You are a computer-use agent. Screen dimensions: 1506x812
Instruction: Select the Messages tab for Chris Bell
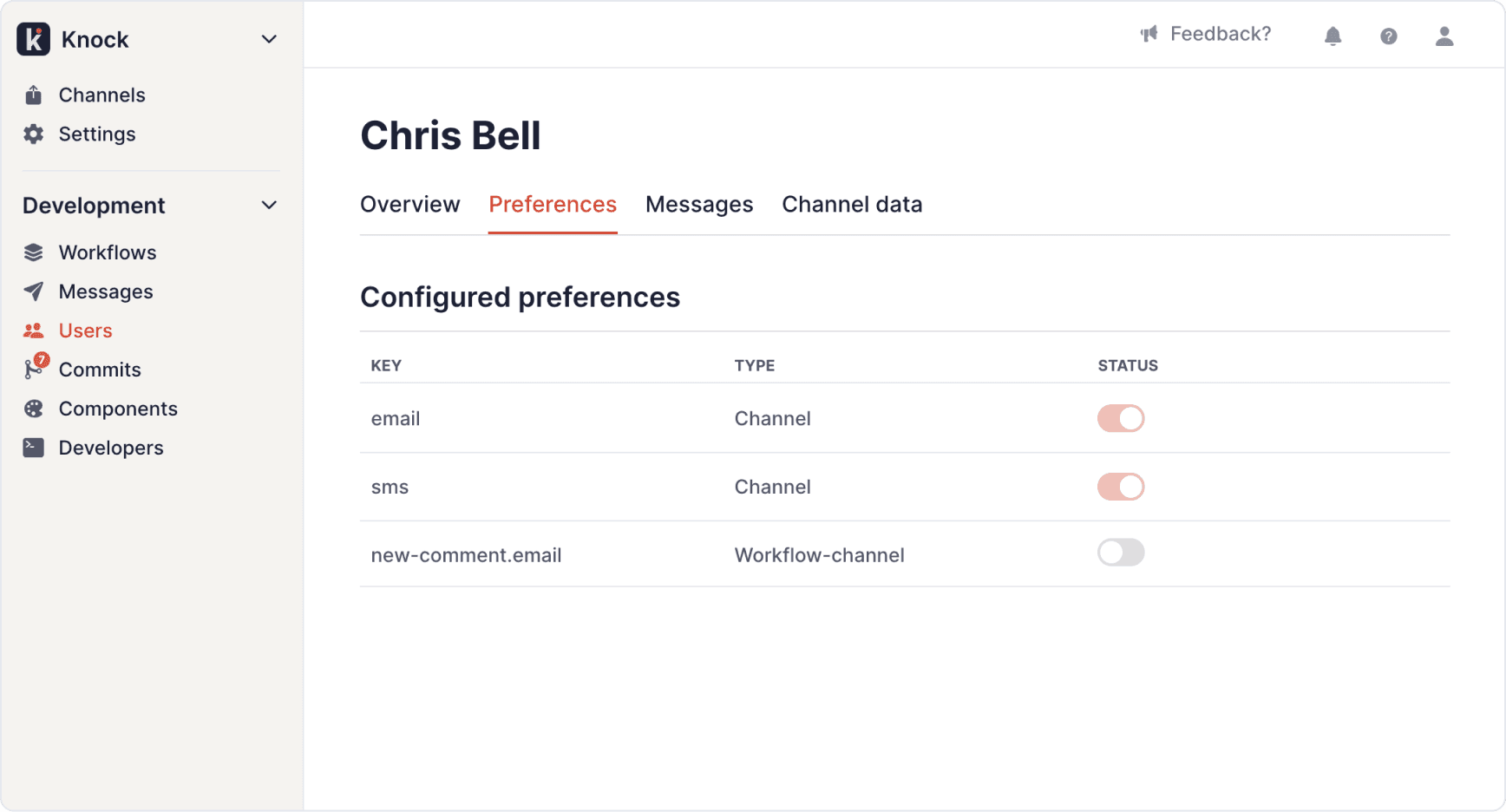click(698, 205)
